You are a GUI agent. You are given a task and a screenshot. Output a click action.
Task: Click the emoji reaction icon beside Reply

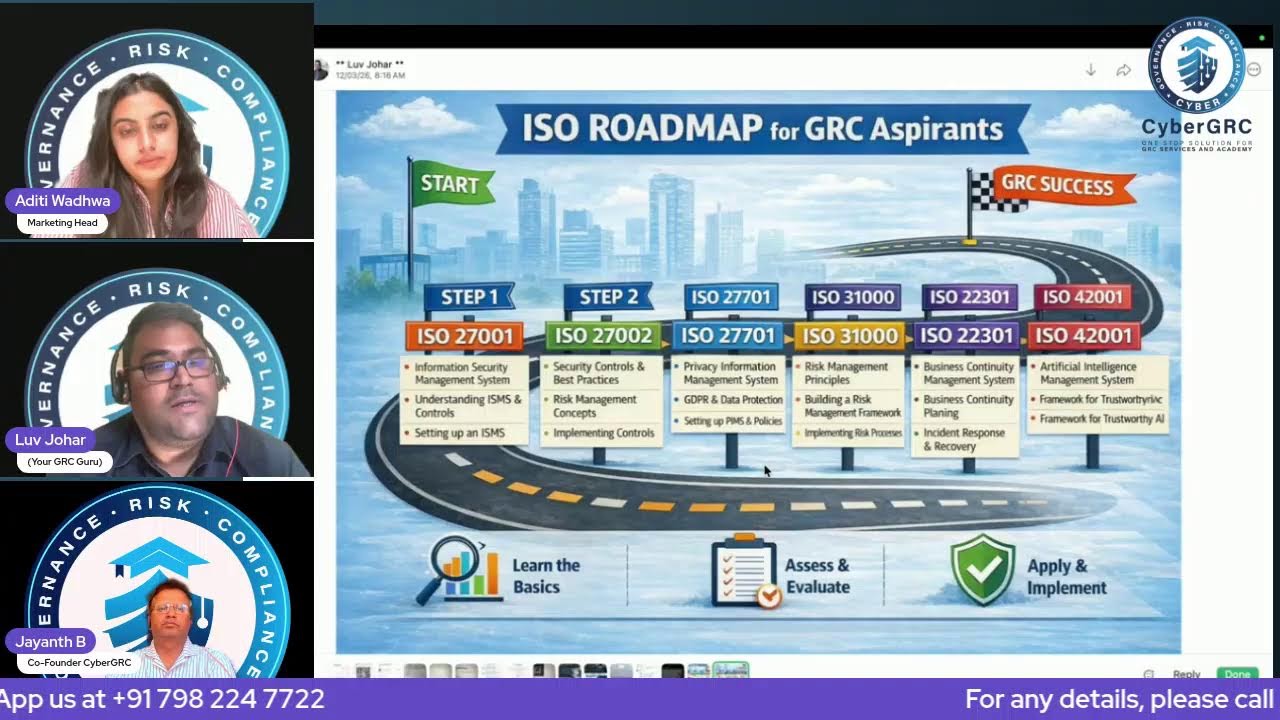[x=1149, y=674]
